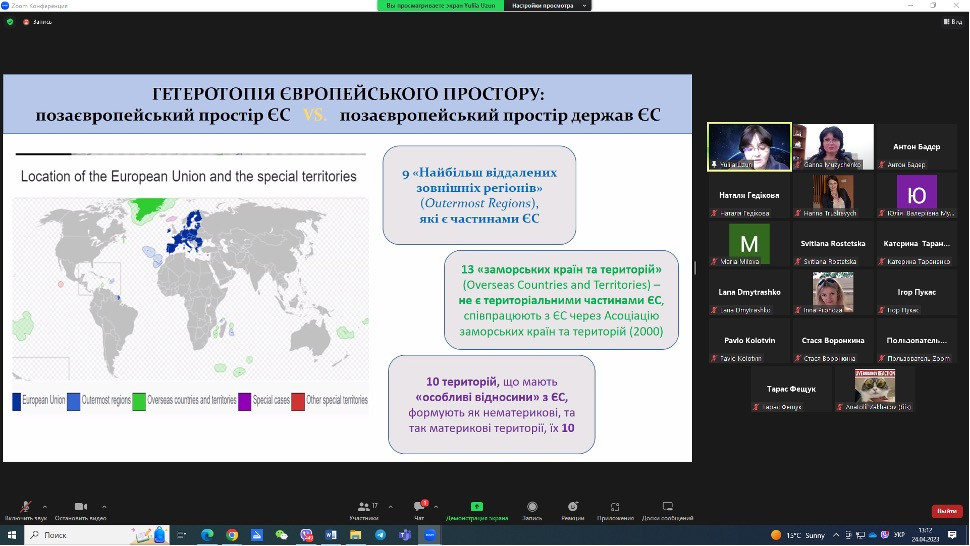Select the Катерина Таран... participant tile

916,244
